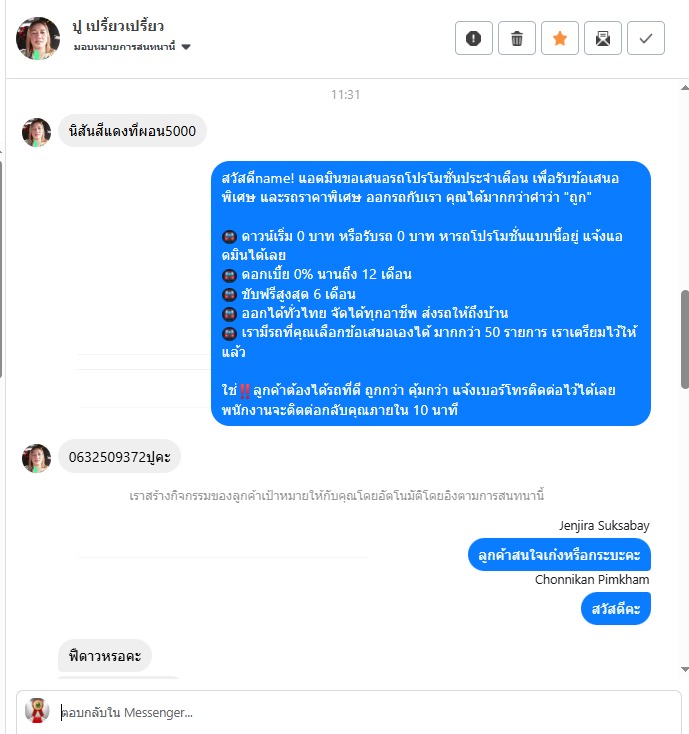Delete conversation using trash can icon
689x734 pixels.
517,38
